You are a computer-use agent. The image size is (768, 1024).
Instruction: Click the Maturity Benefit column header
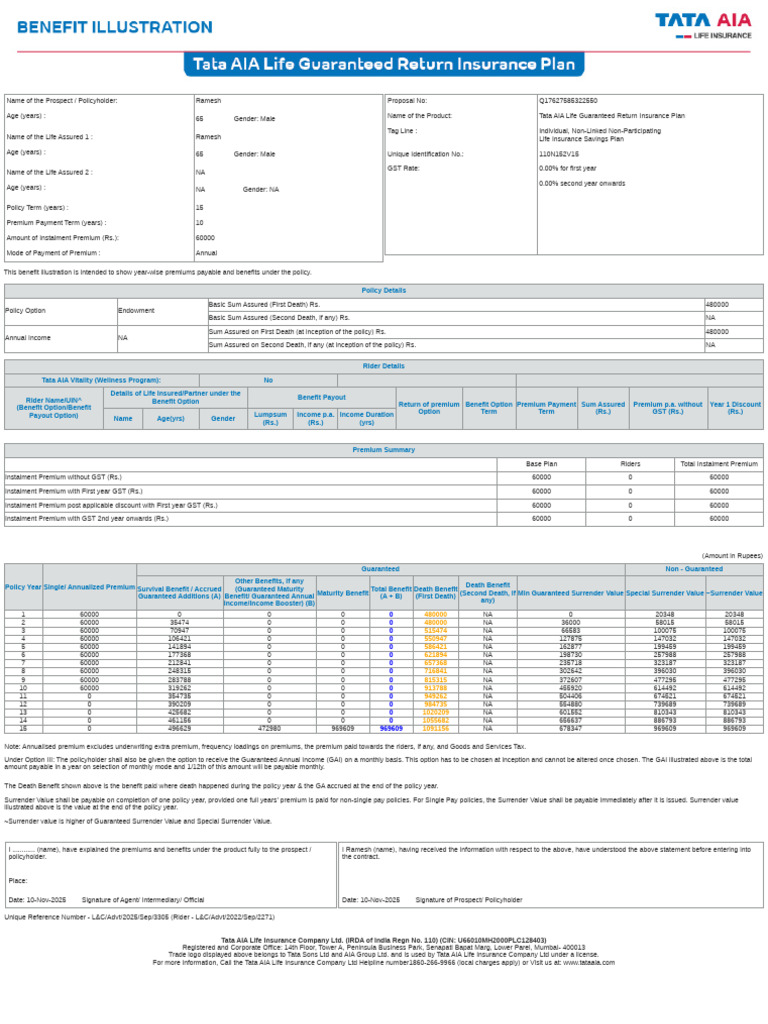tap(343, 593)
